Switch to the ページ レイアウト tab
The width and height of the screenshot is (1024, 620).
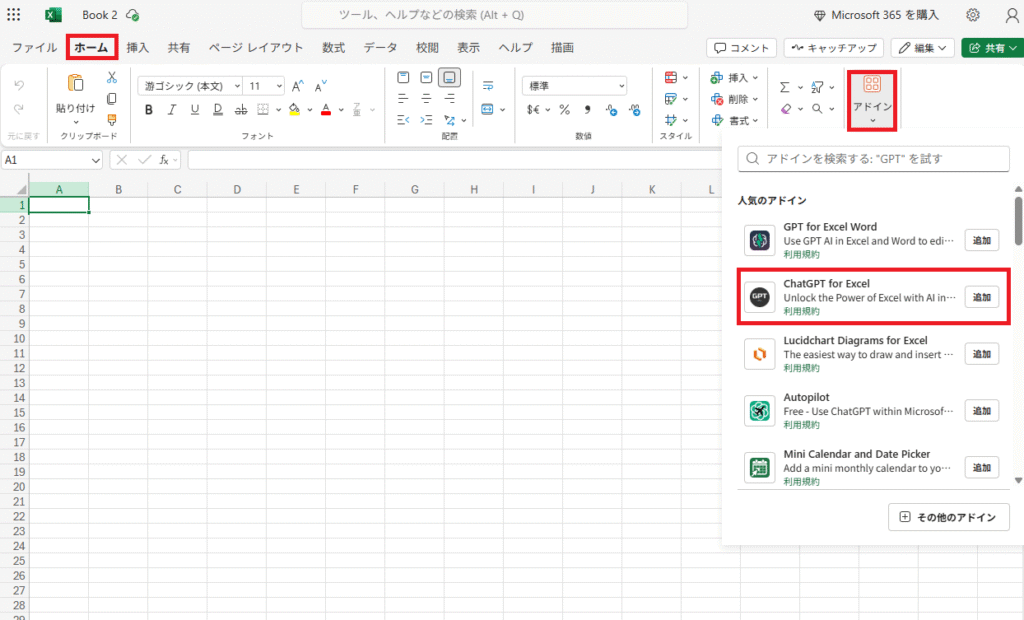pyautogui.click(x=256, y=48)
